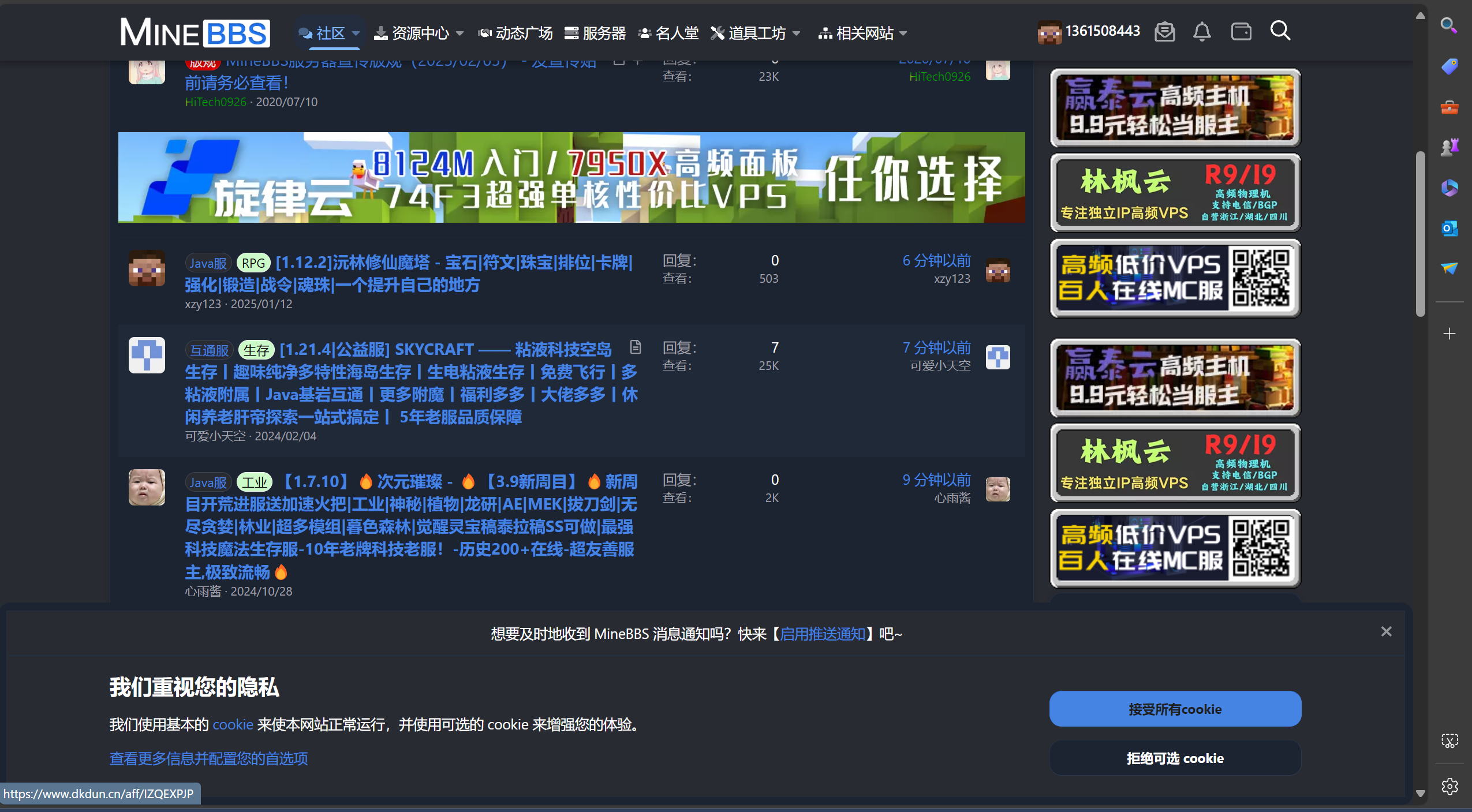Viewport: 1472px width, 812px height.
Task: Click the 旋律云 VPS banner ad
Action: pyautogui.click(x=571, y=177)
